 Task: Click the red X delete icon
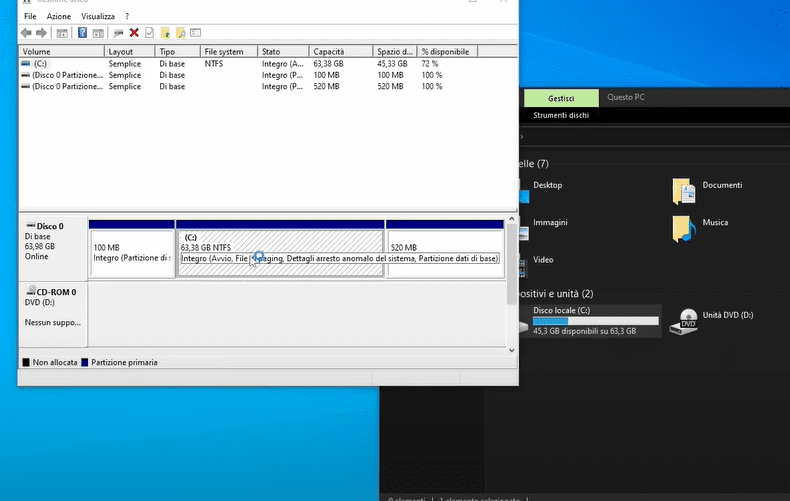134,33
